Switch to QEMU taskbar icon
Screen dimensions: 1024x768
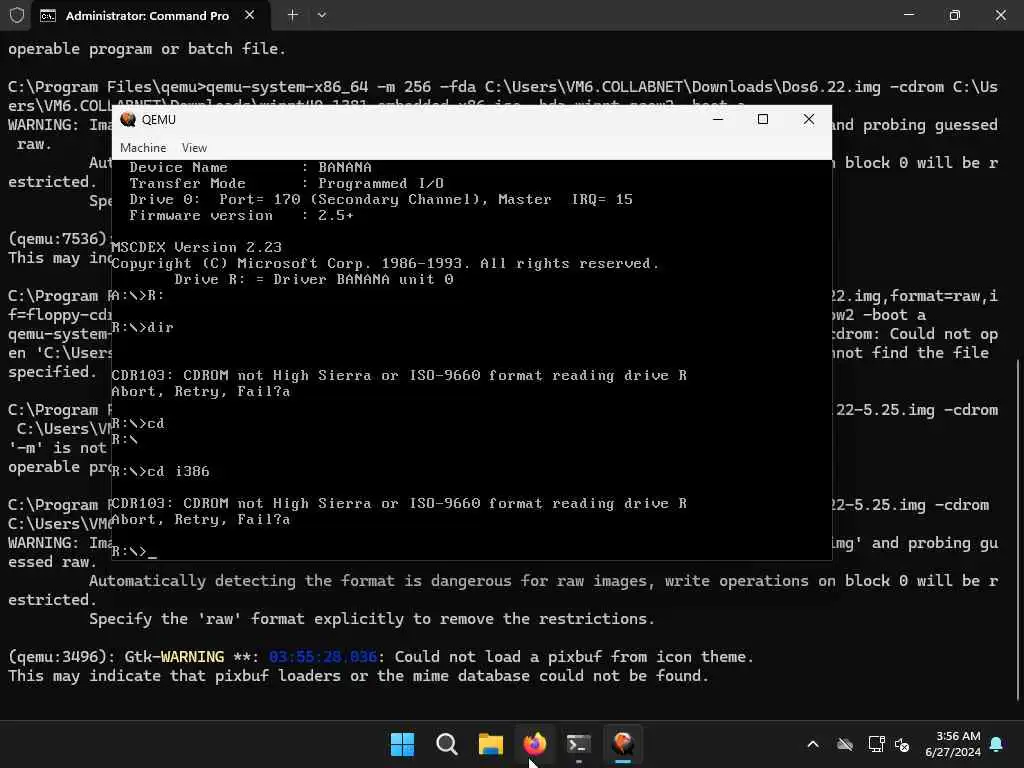click(x=623, y=744)
